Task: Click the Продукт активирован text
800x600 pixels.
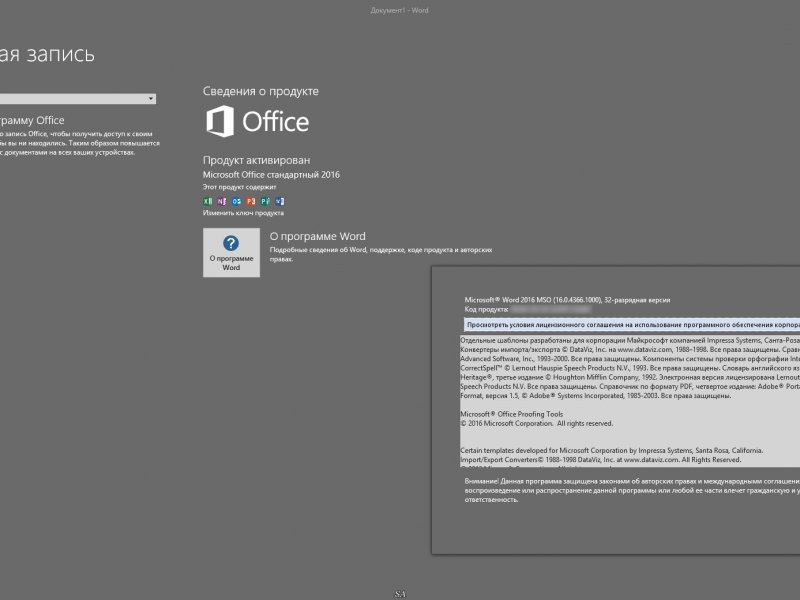Action: click(256, 160)
